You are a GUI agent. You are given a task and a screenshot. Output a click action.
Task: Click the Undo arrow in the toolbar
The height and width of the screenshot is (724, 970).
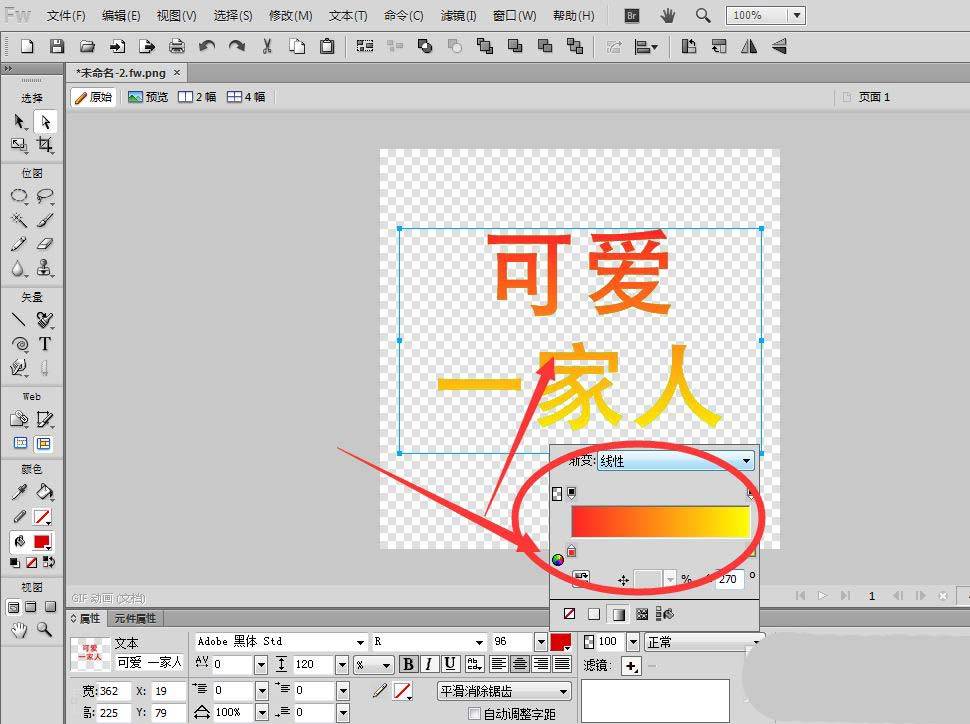tap(207, 46)
